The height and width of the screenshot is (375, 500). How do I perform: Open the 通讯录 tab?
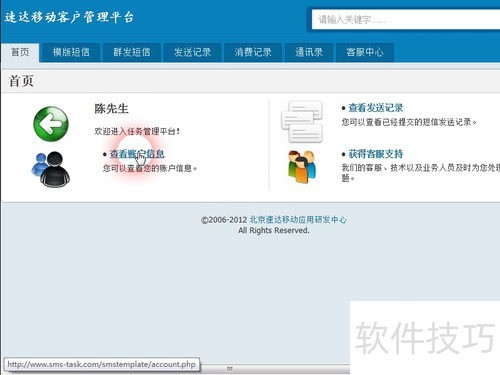point(309,52)
